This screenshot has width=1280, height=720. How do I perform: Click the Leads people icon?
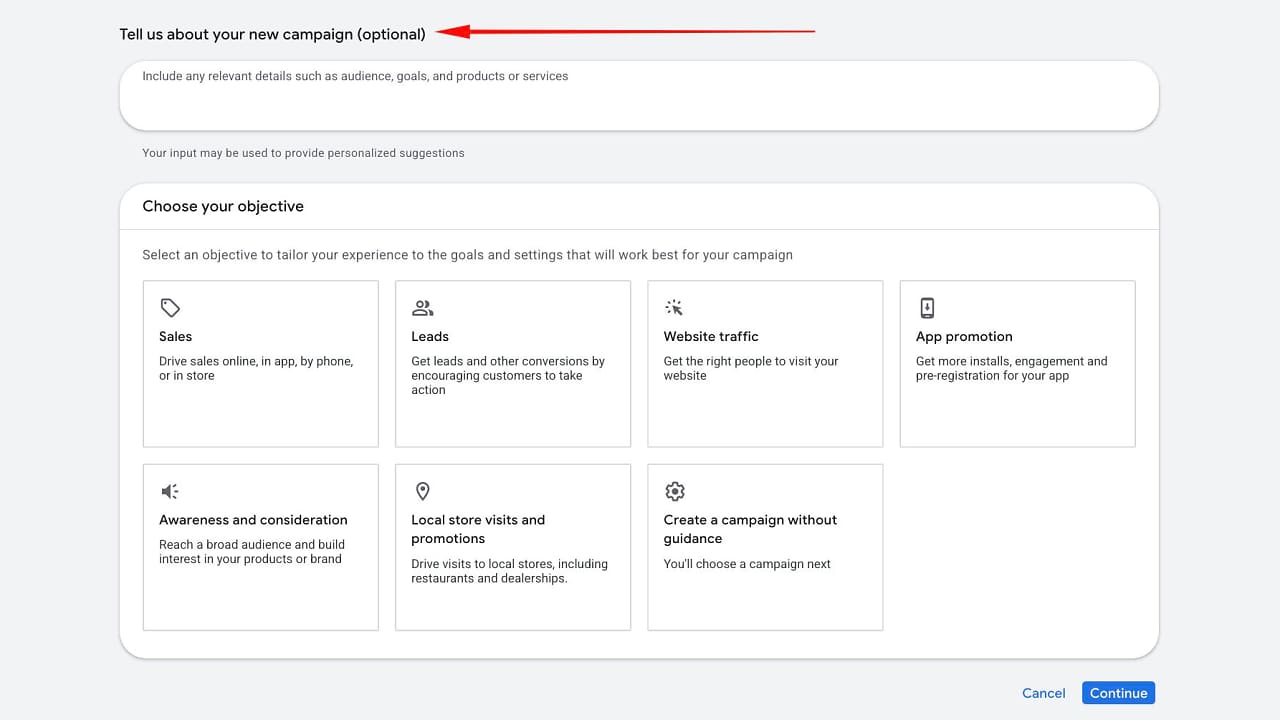(423, 308)
